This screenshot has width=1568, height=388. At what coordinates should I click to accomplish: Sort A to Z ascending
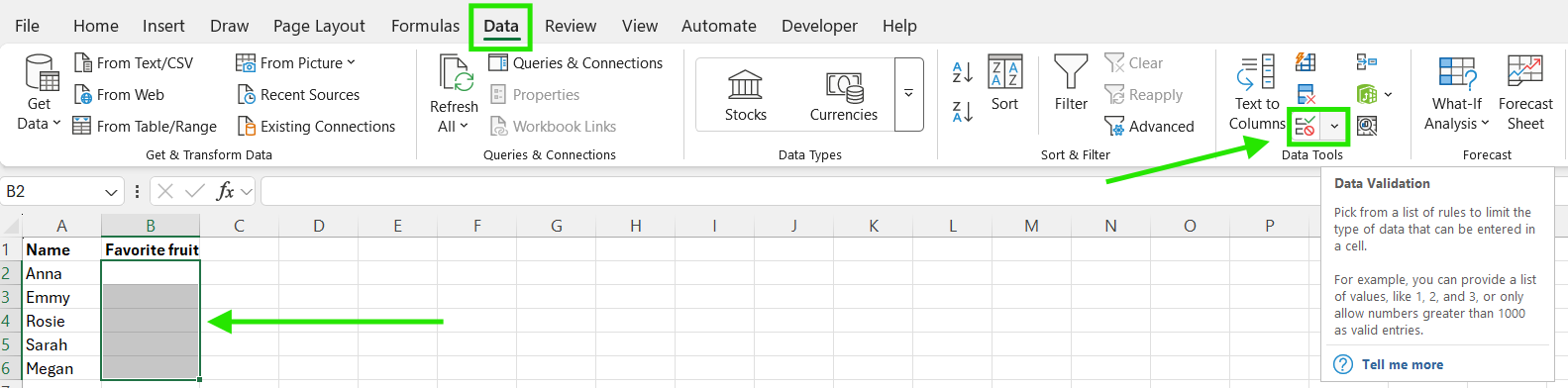tap(963, 72)
